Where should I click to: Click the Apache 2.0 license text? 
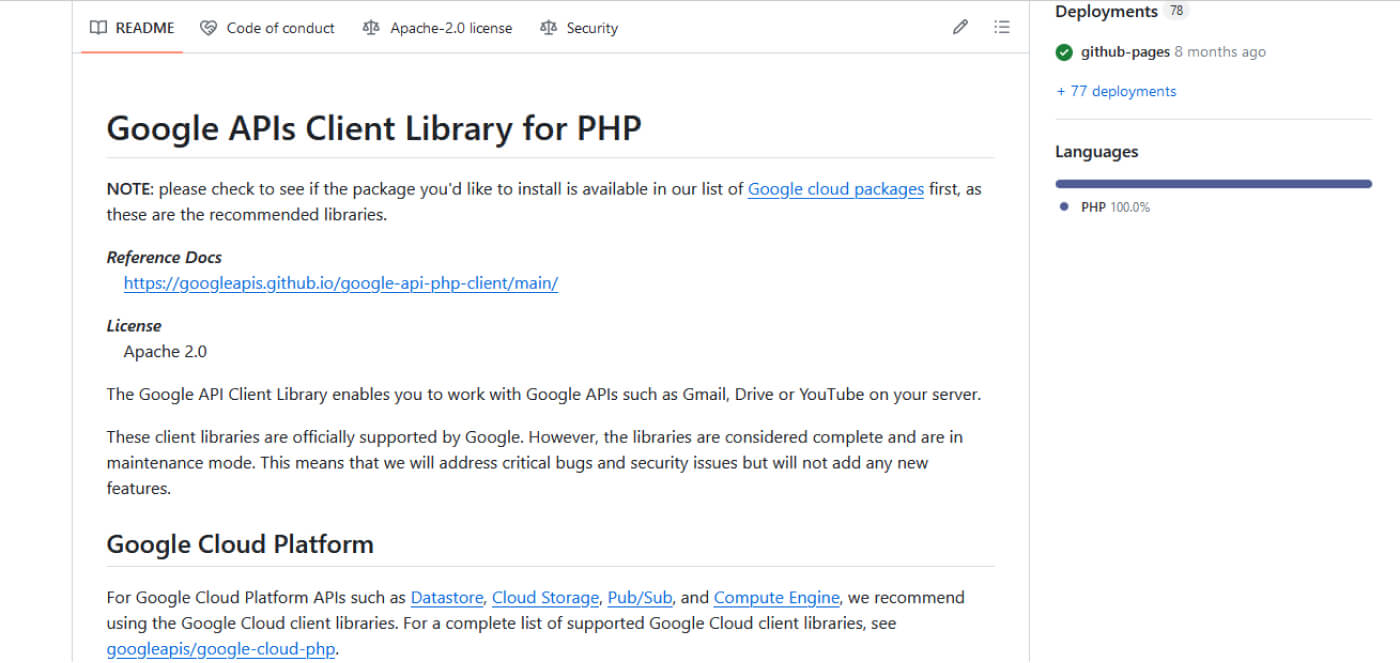tap(165, 352)
